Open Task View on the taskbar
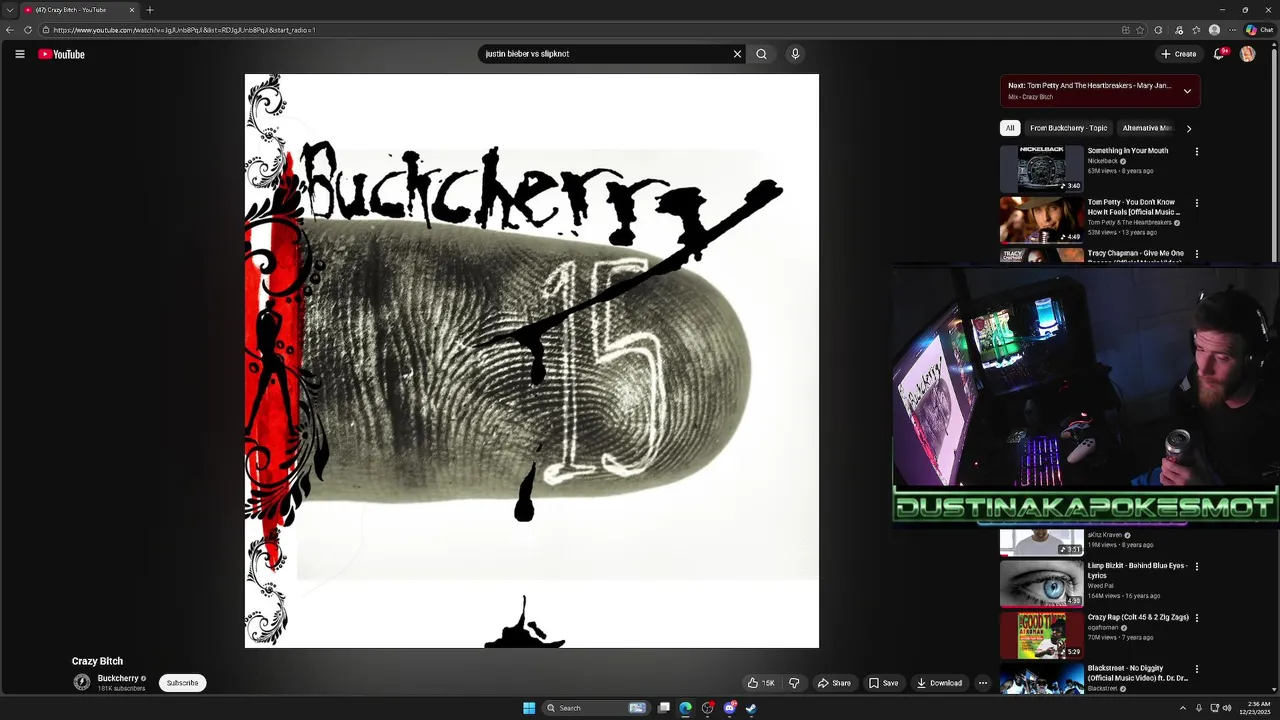This screenshot has height=720, width=1280. tap(663, 708)
